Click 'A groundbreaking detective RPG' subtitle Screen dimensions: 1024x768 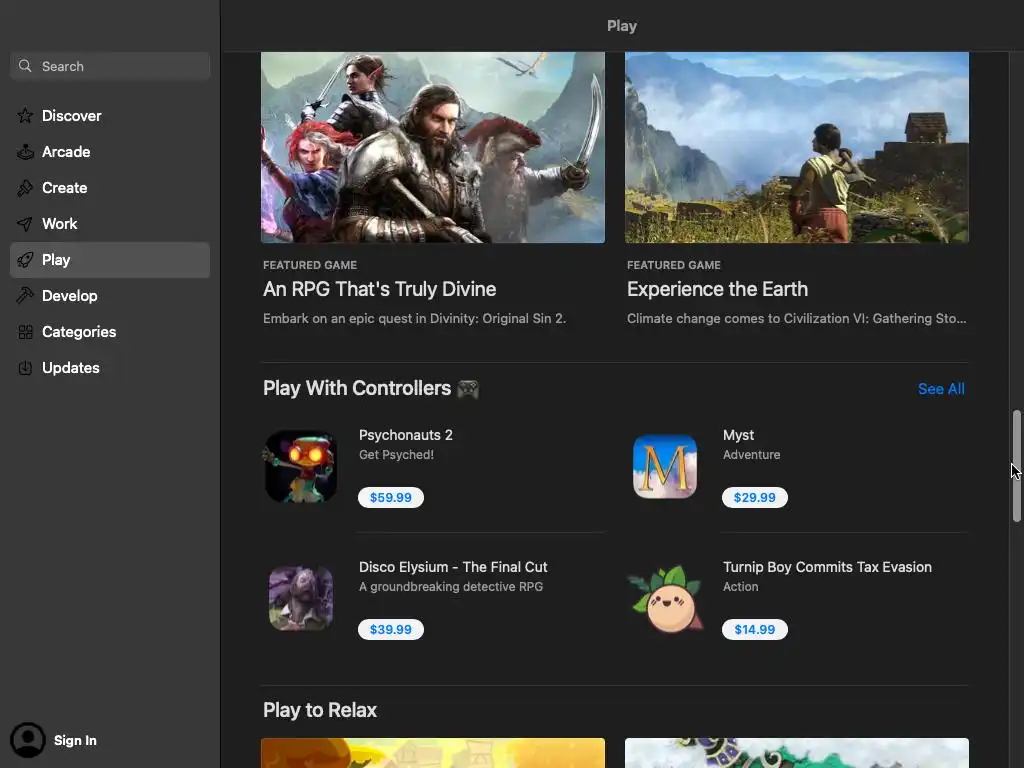point(451,586)
